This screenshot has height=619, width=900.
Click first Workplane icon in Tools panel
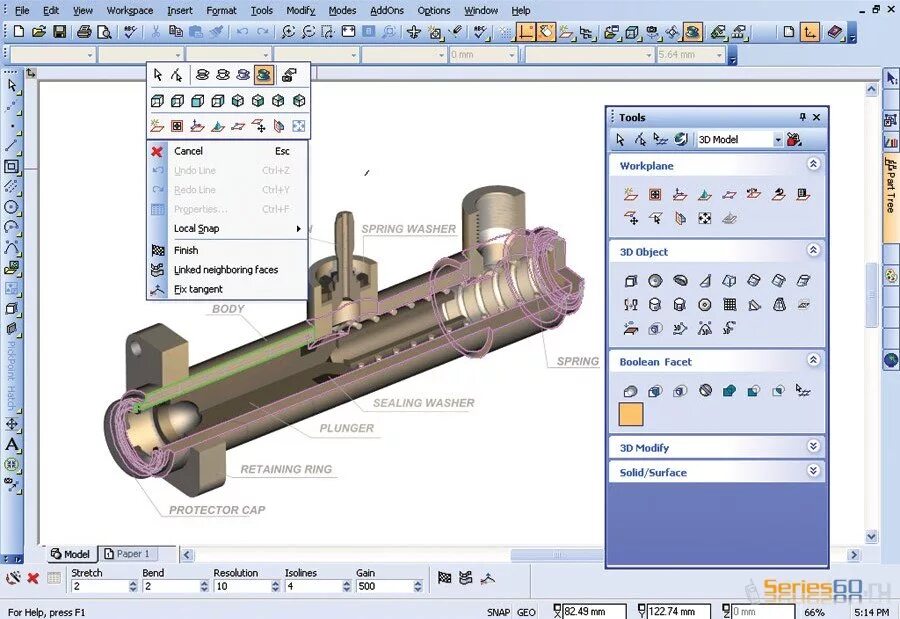pos(631,194)
